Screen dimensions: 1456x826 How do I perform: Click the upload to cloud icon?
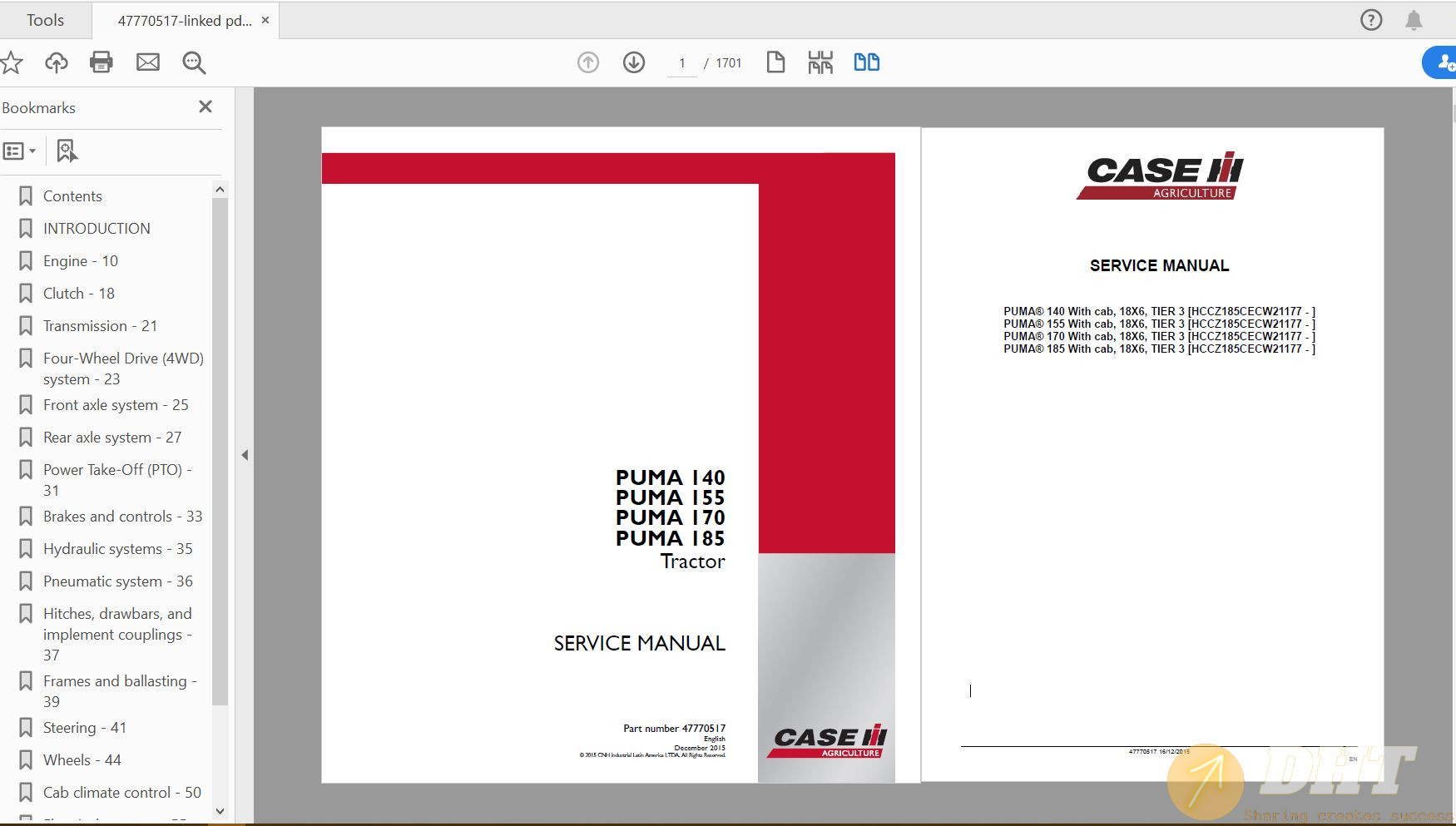click(x=57, y=62)
